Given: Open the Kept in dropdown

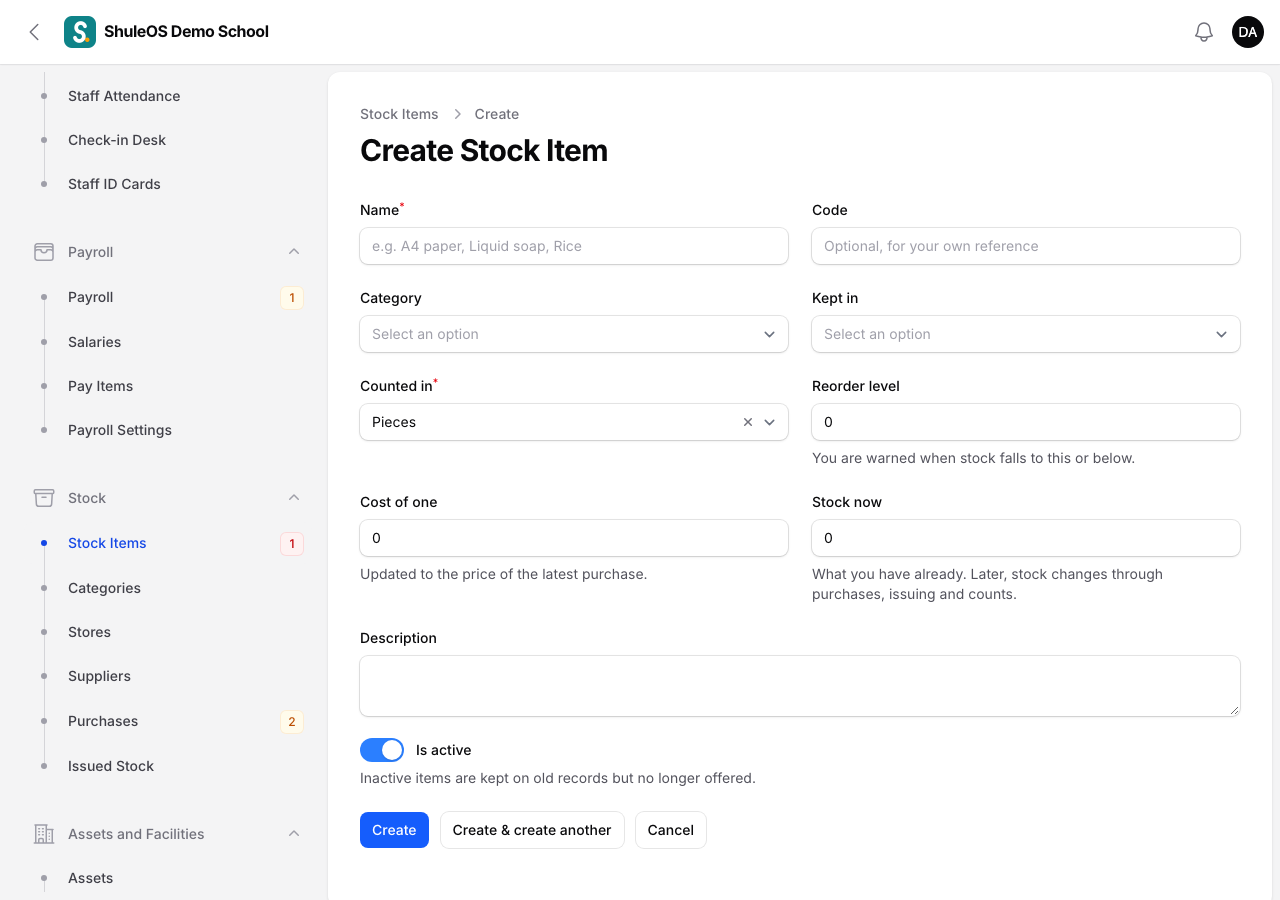Looking at the screenshot, I should point(1026,334).
